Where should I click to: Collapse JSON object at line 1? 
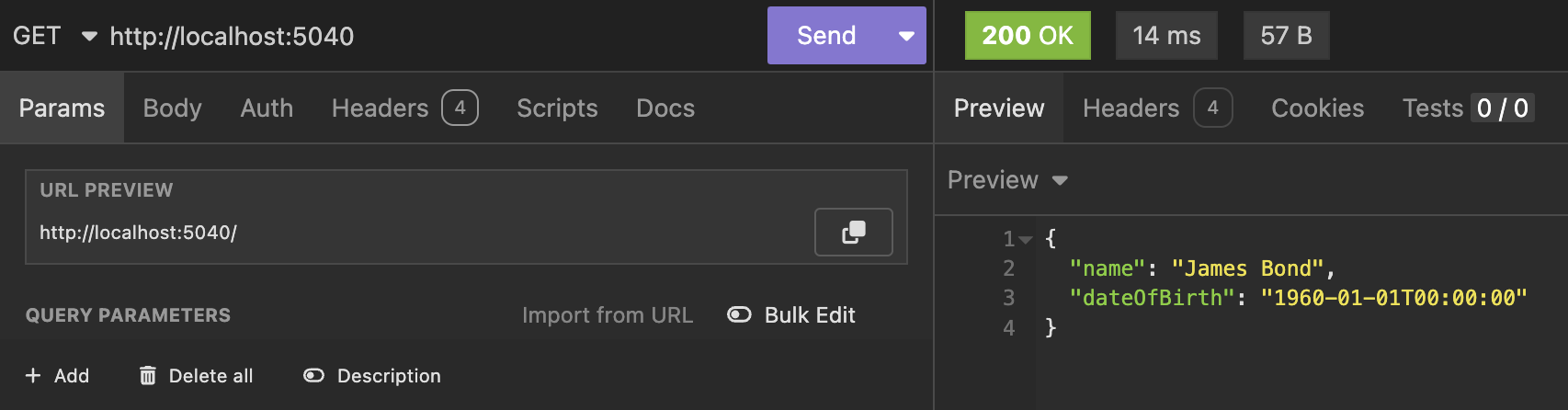1026,240
